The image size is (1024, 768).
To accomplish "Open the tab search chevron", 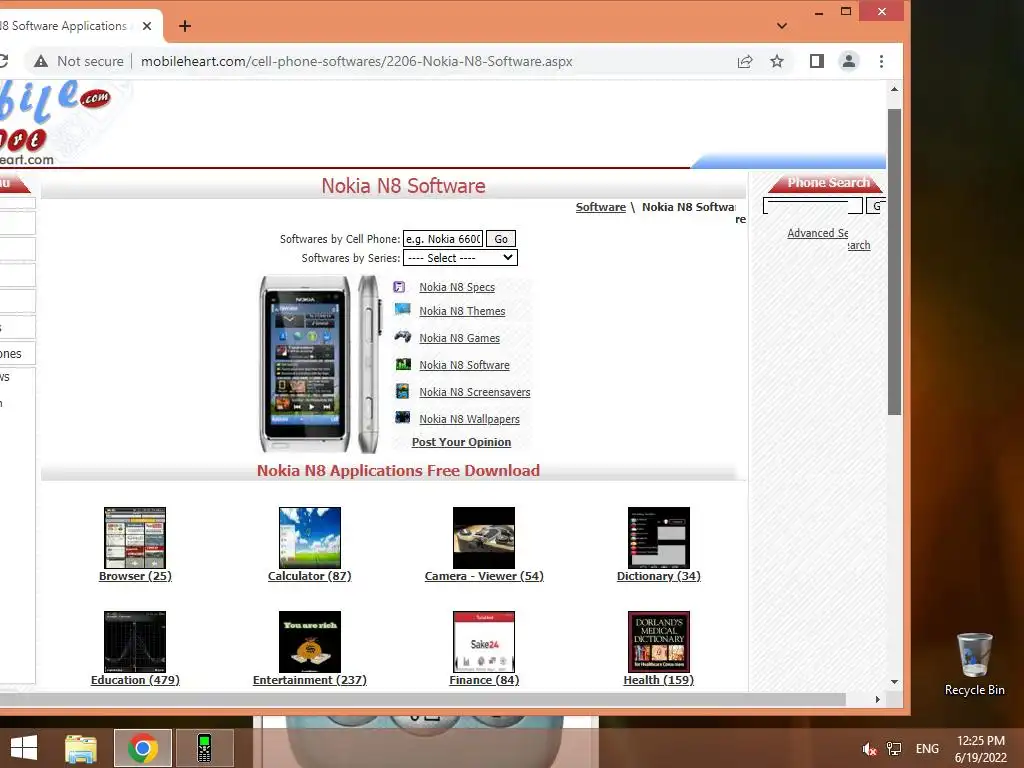I will [x=782, y=26].
